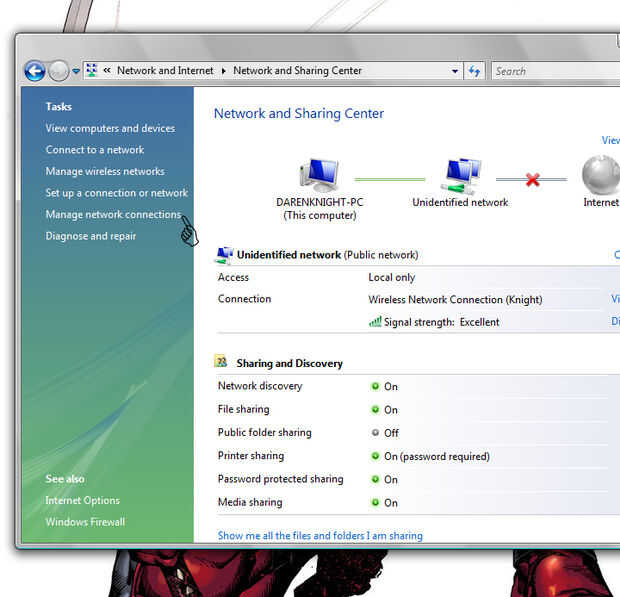
Task: Click into the Search field
Action: pos(556,71)
